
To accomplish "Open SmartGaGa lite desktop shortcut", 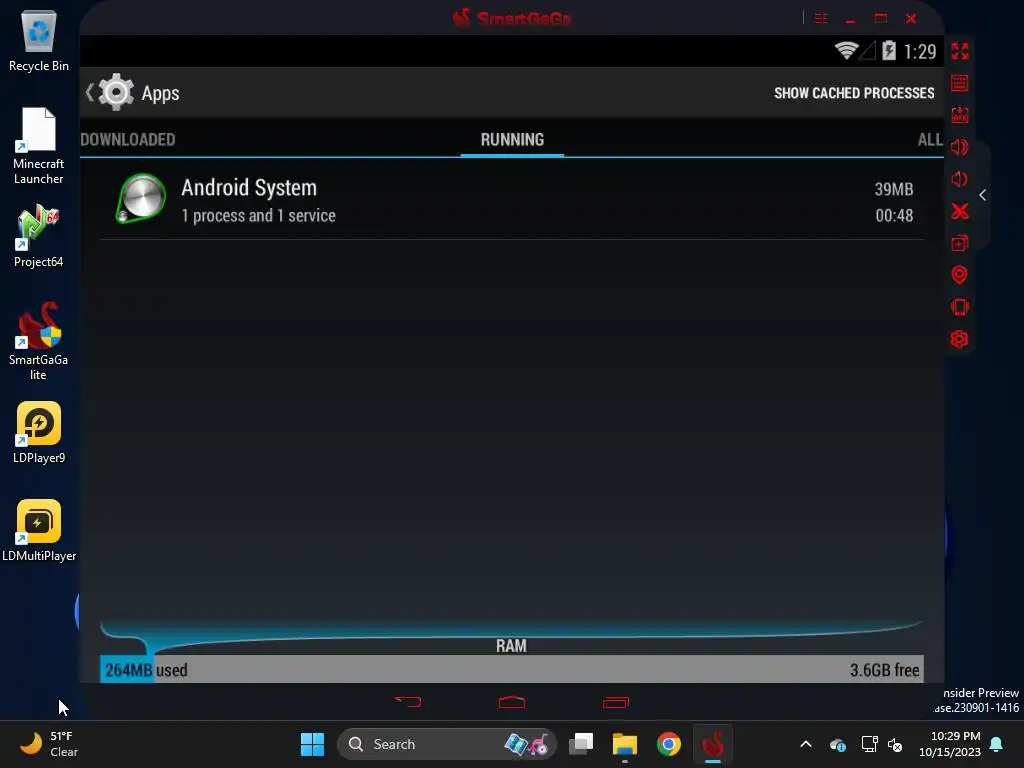I will pyautogui.click(x=39, y=341).
